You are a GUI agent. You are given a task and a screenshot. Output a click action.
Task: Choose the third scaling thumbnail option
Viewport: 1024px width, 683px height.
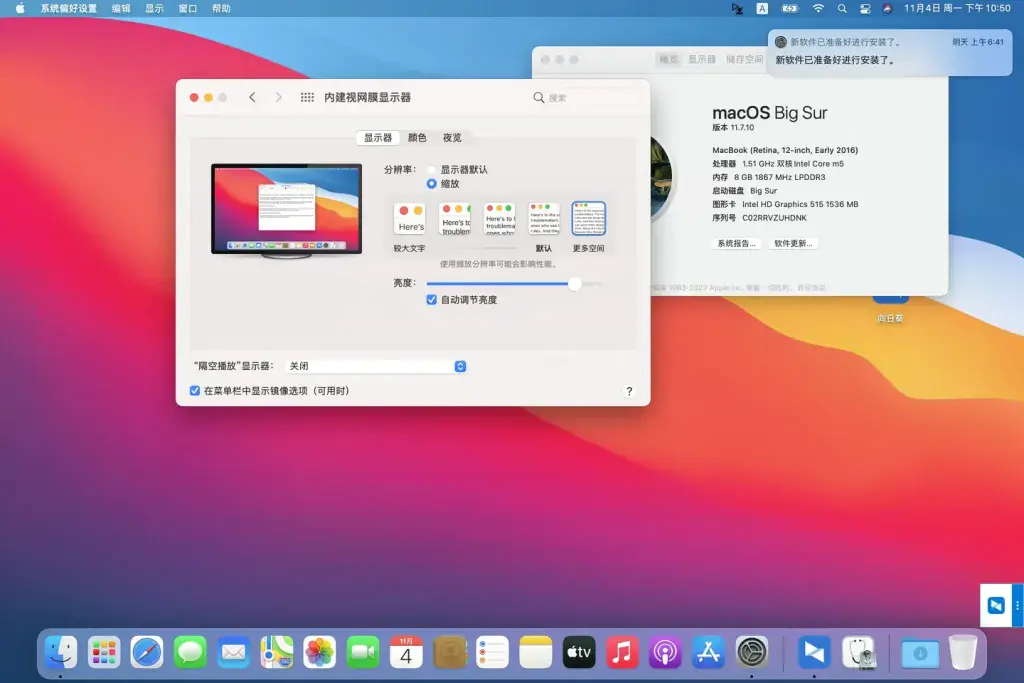(500, 218)
